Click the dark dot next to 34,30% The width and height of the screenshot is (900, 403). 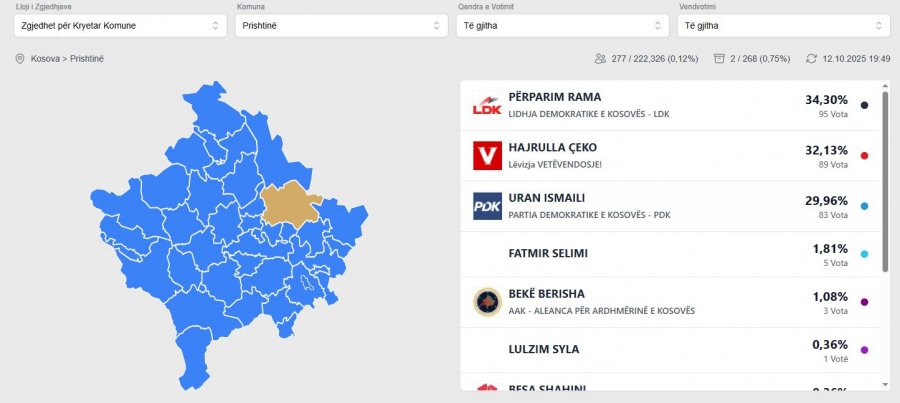[x=864, y=105]
